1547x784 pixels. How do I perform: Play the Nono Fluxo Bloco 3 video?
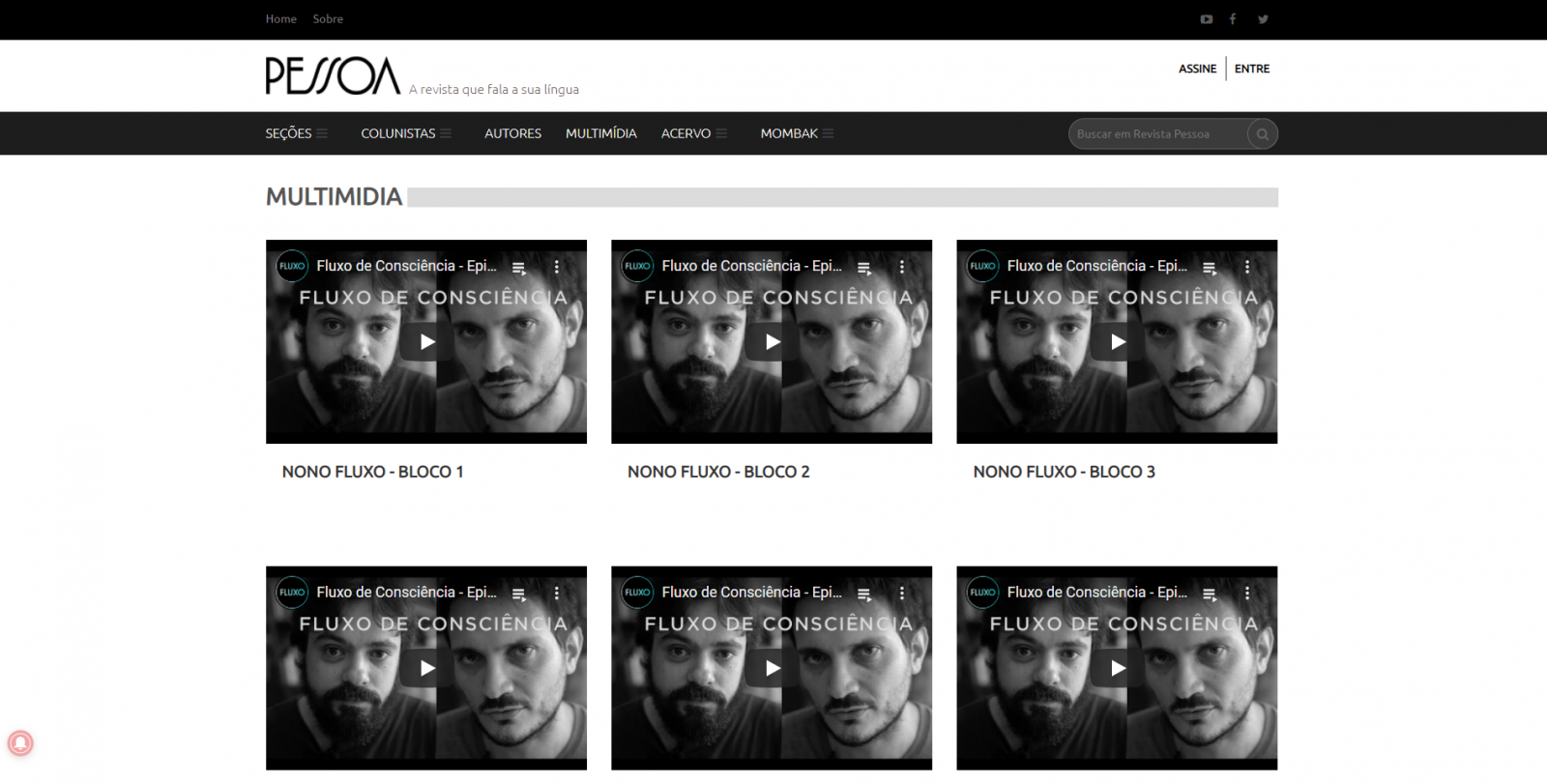click(1117, 341)
